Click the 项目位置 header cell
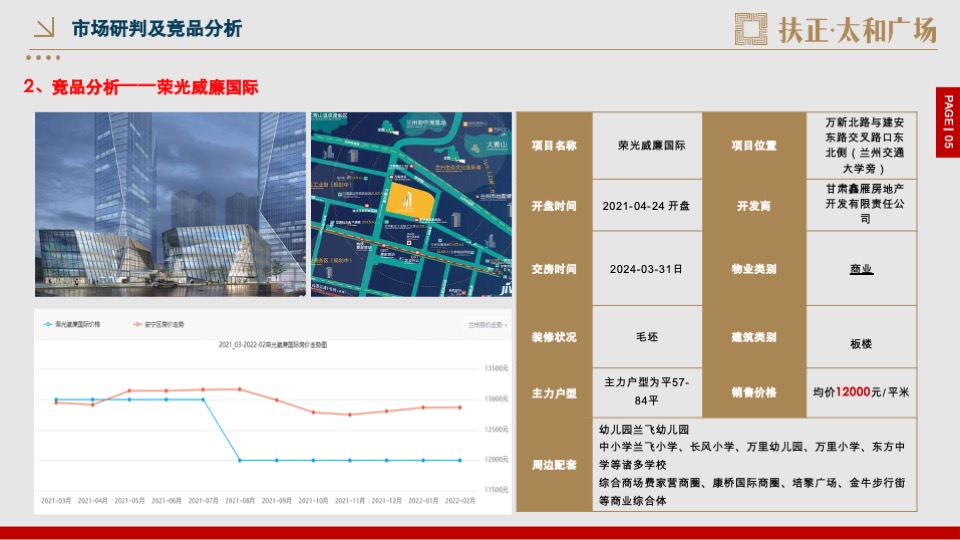 click(x=754, y=145)
